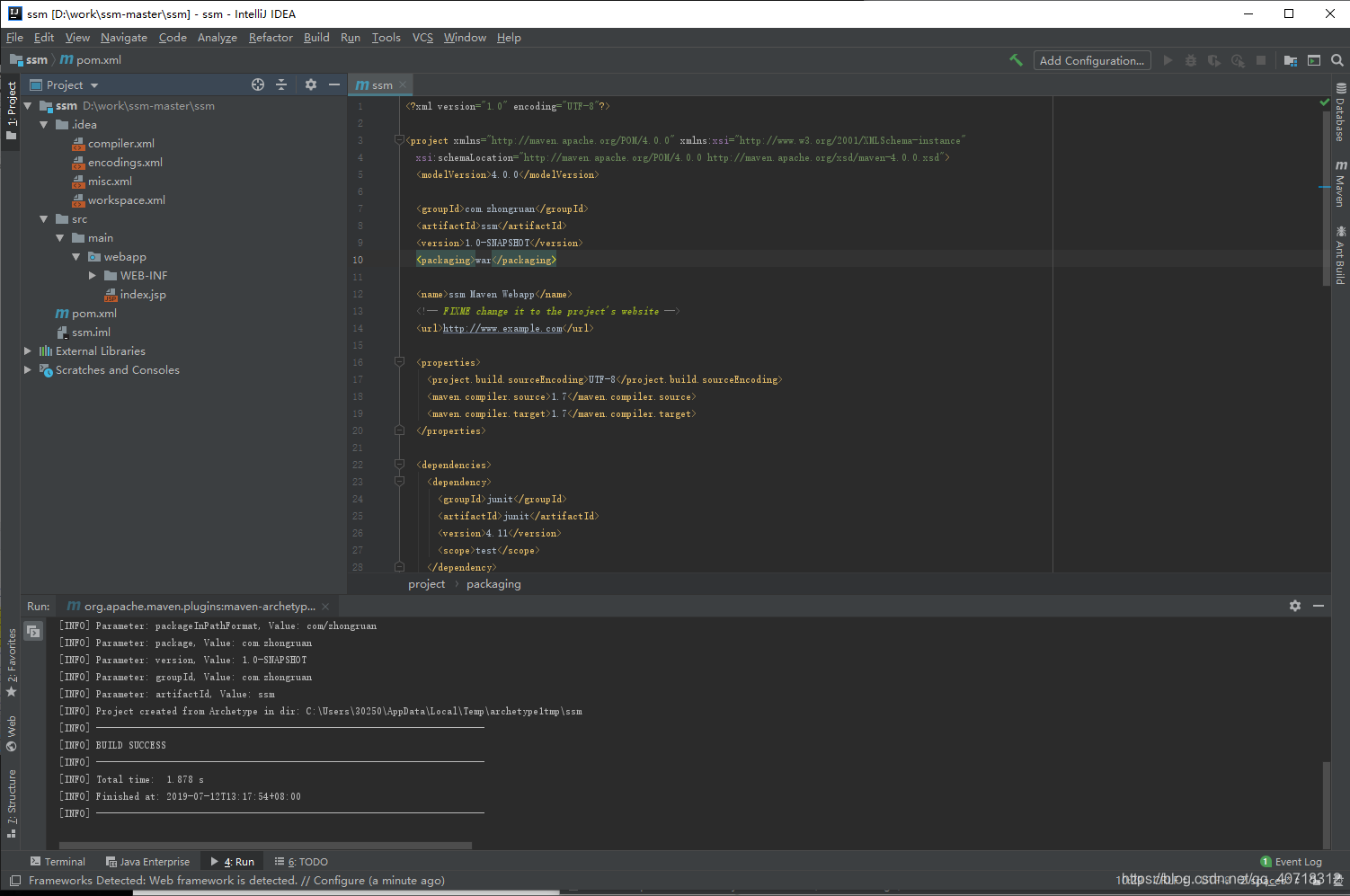This screenshot has width=1350, height=896.
Task: Collapse the src folder
Action: [44, 219]
